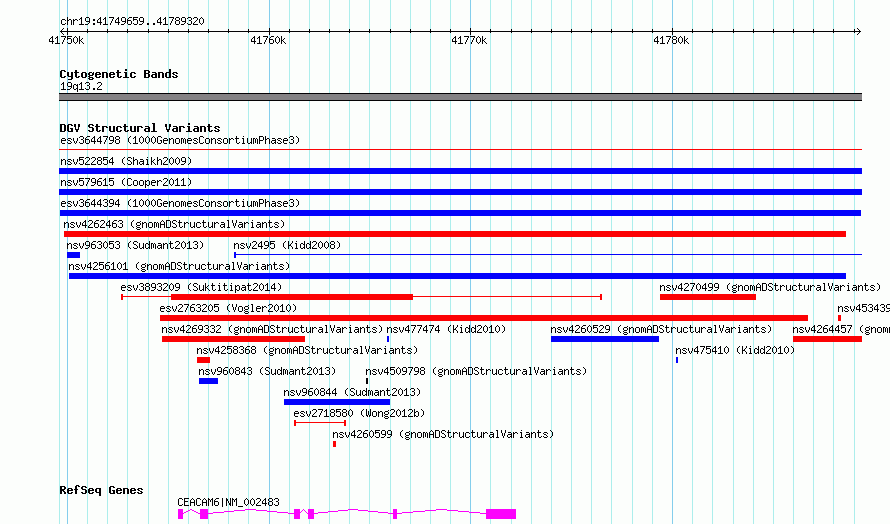This screenshot has width=890, height=524.
Task: Click the partially visible nsv453439 label
Action: [863, 308]
